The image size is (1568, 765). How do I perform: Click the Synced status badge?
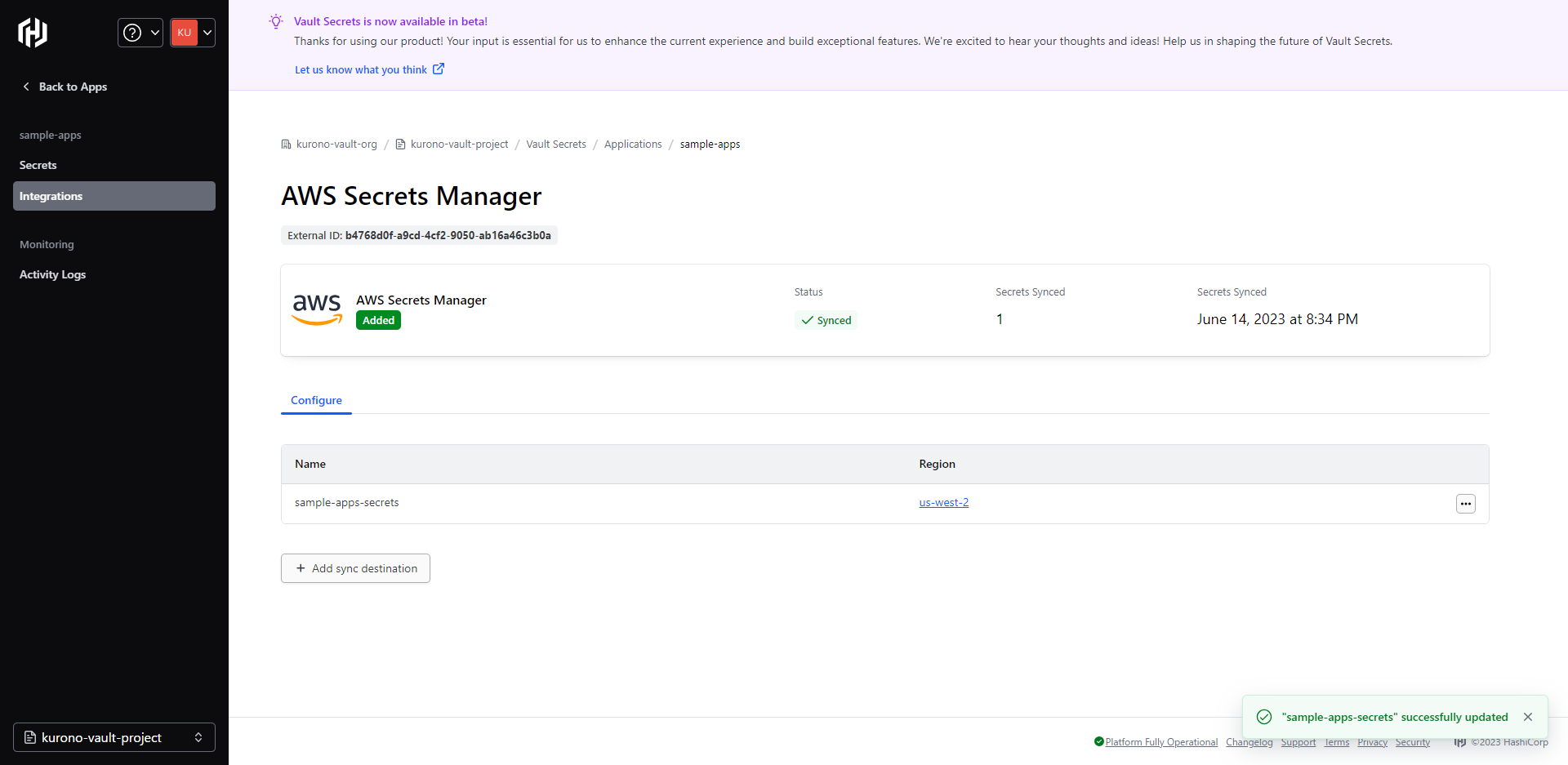click(826, 320)
